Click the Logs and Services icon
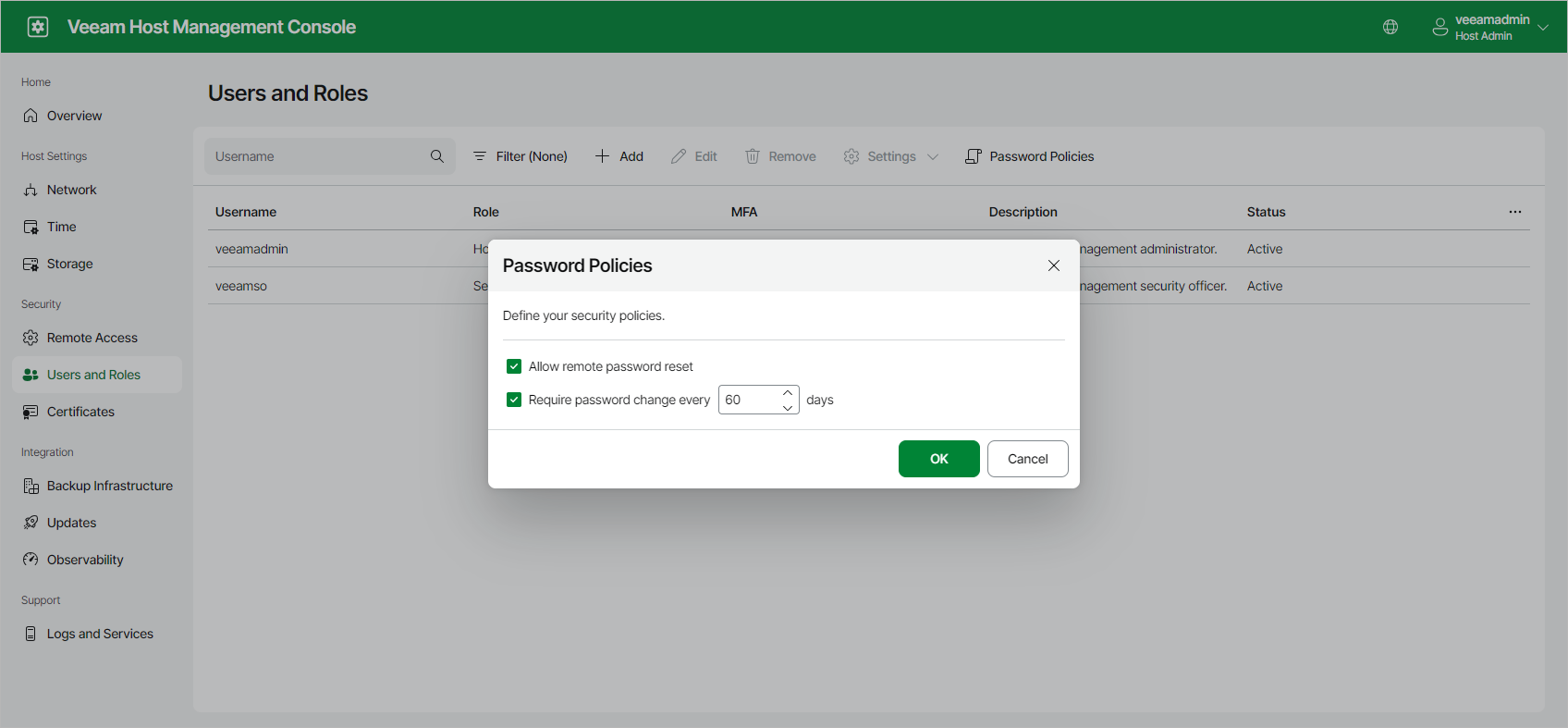This screenshot has width=1568, height=728. [31, 634]
